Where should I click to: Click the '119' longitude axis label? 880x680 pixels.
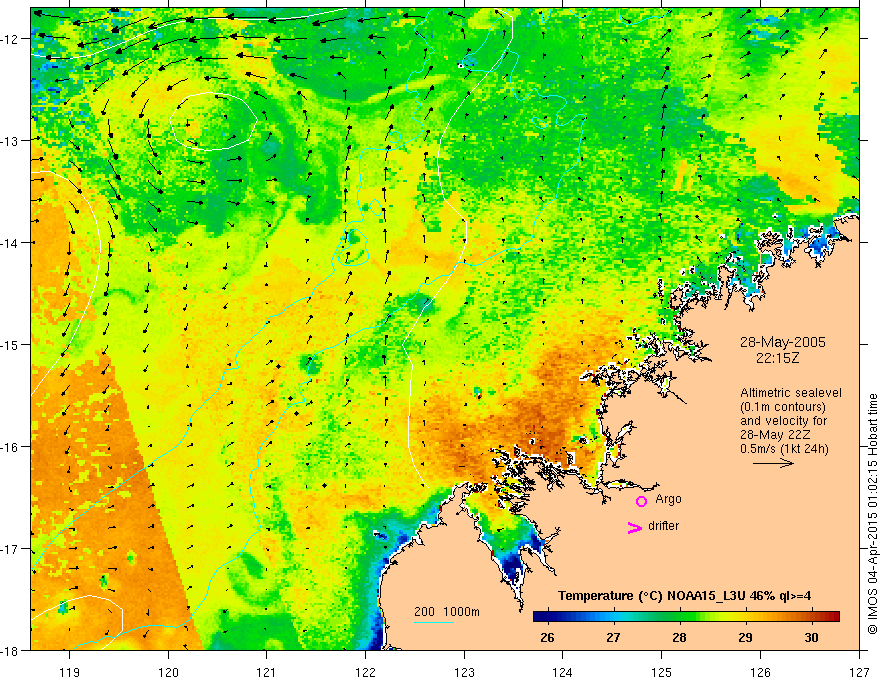point(70,672)
